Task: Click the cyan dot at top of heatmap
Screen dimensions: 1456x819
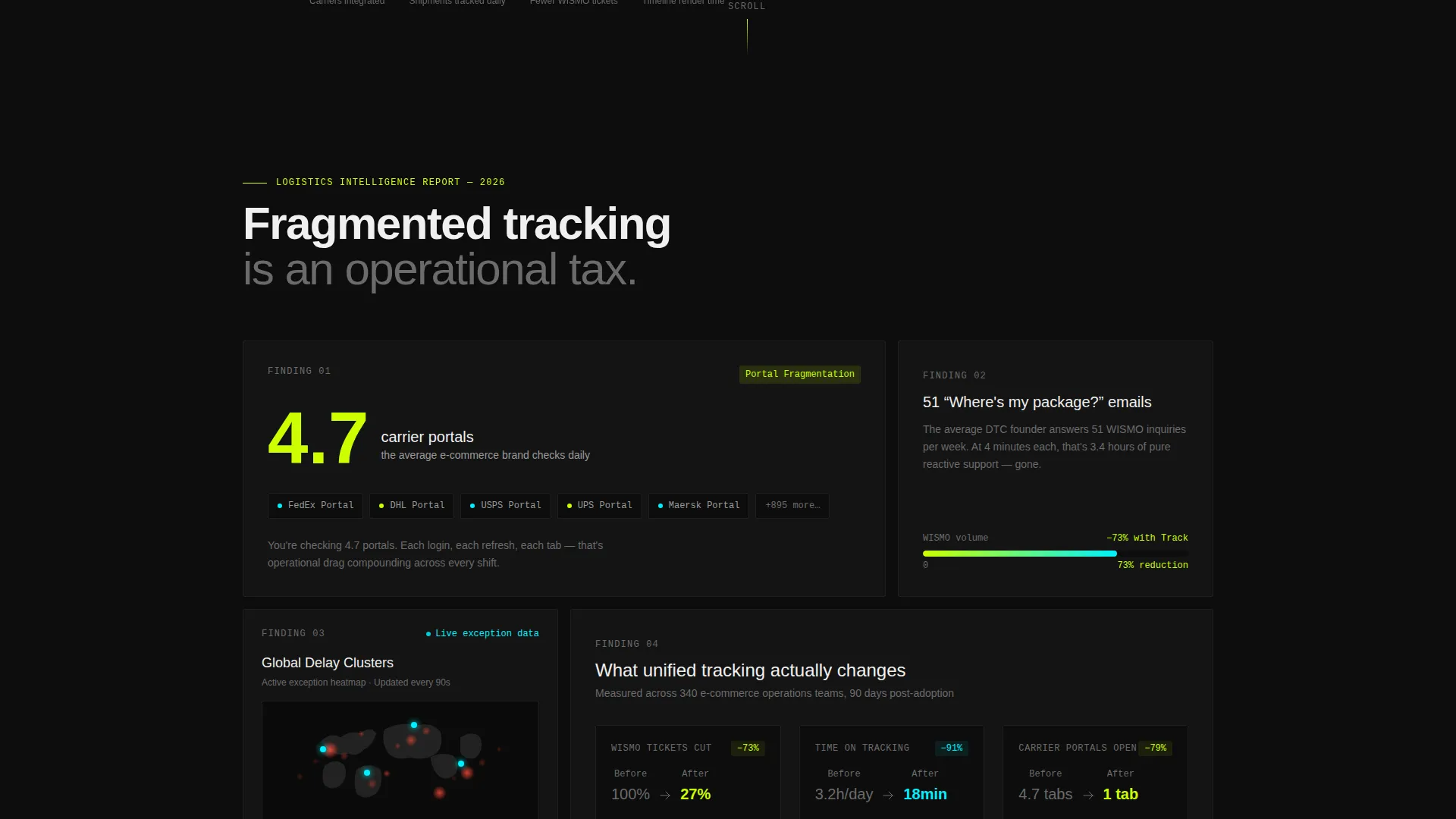Action: pos(414,725)
